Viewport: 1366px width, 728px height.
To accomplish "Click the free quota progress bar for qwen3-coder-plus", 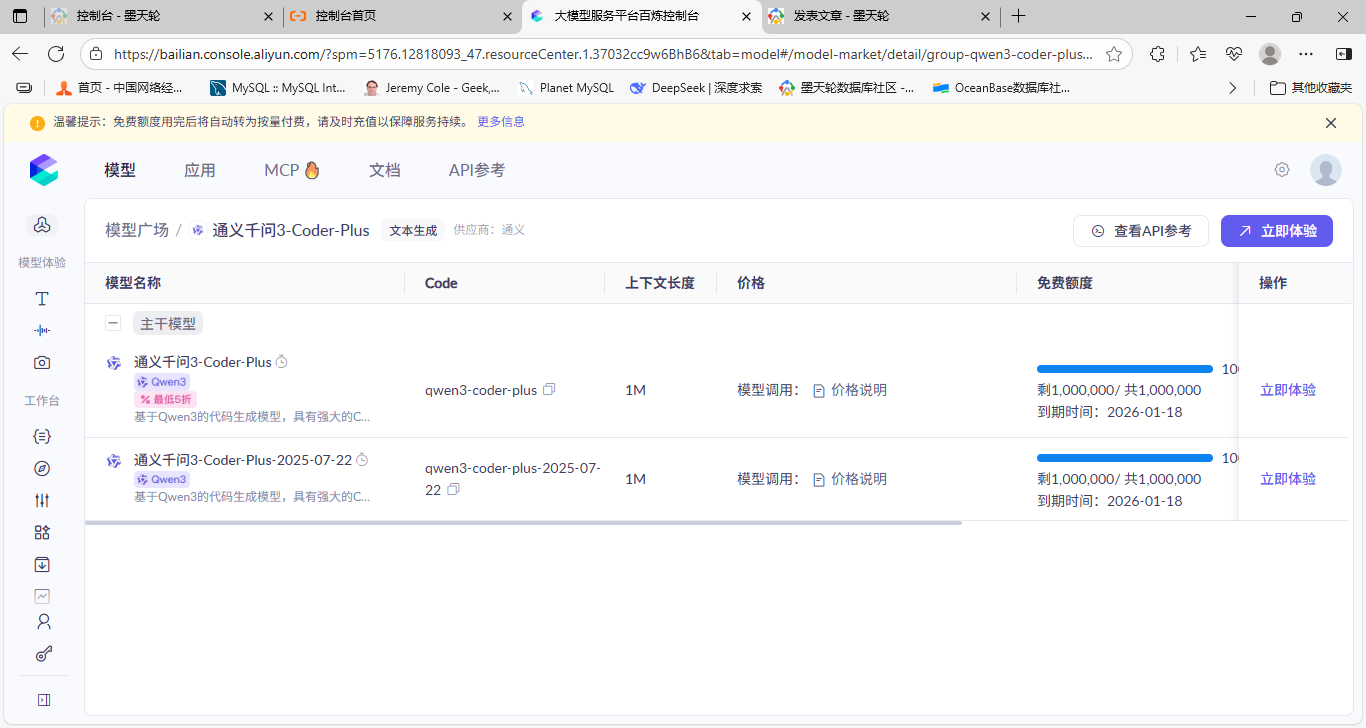I will (x=1125, y=369).
